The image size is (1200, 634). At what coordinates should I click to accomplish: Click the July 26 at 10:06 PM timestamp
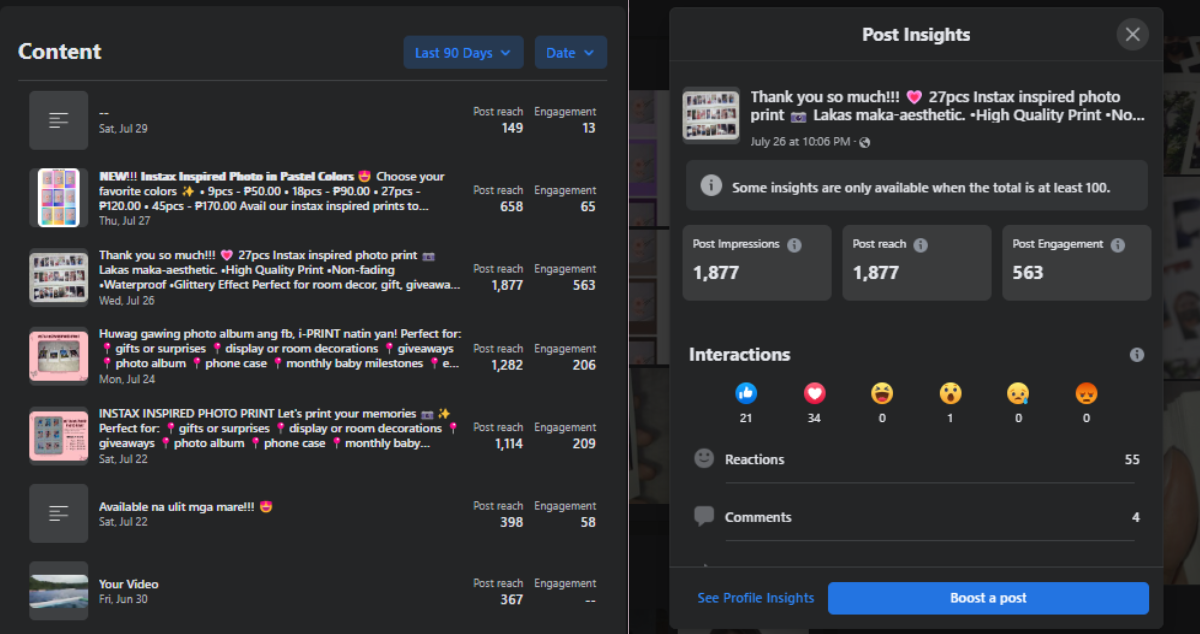(801, 142)
